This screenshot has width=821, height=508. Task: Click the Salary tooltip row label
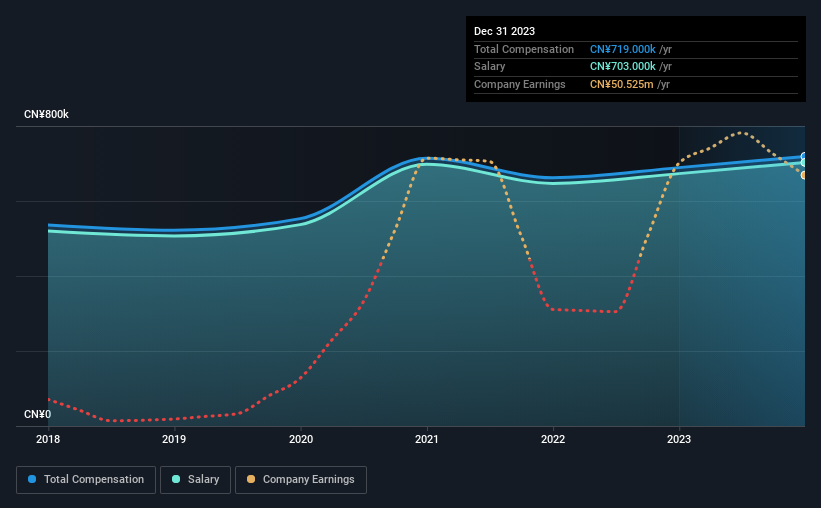tap(490, 67)
